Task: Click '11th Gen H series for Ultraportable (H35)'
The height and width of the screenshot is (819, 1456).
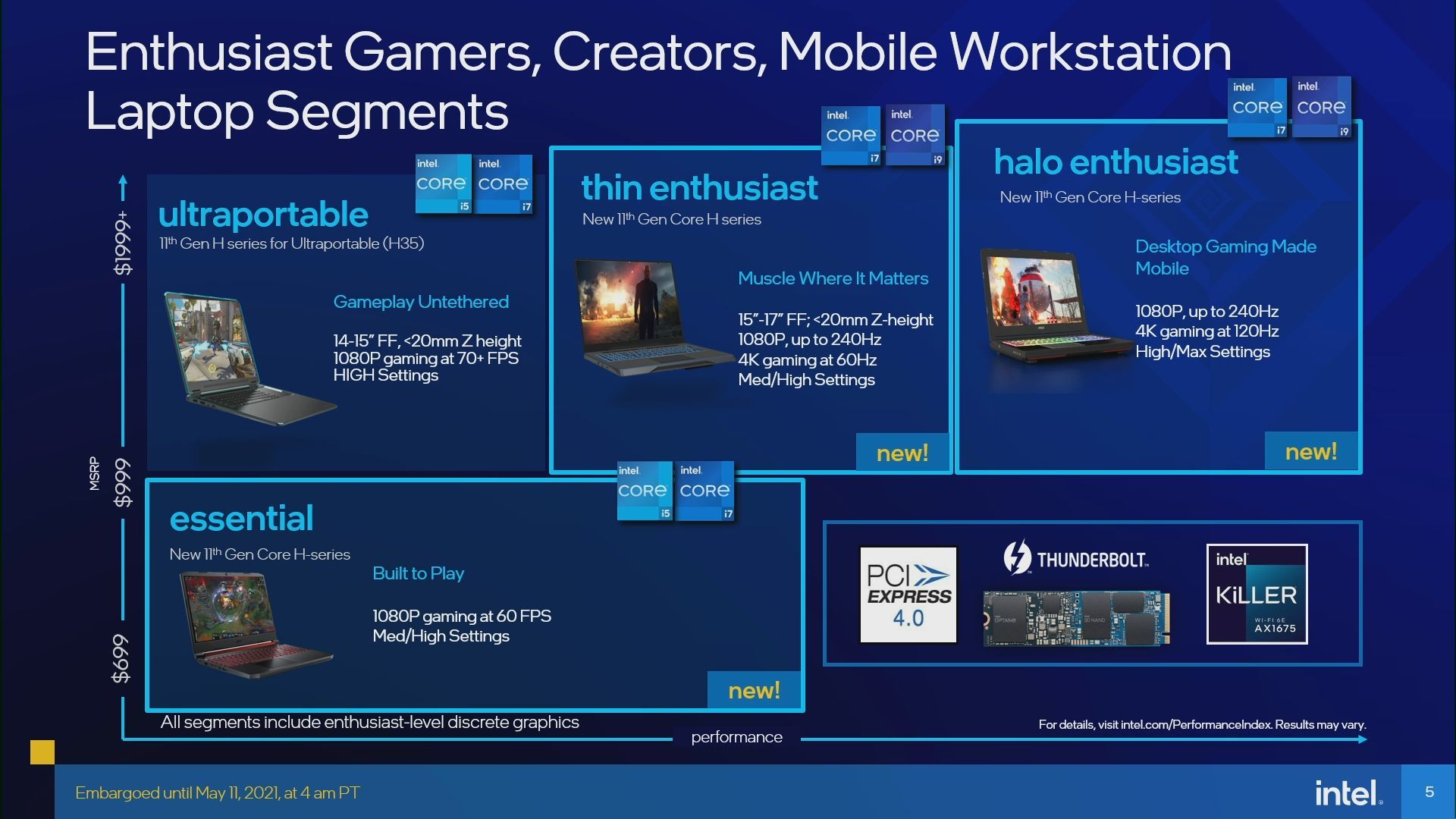Action: [291, 243]
